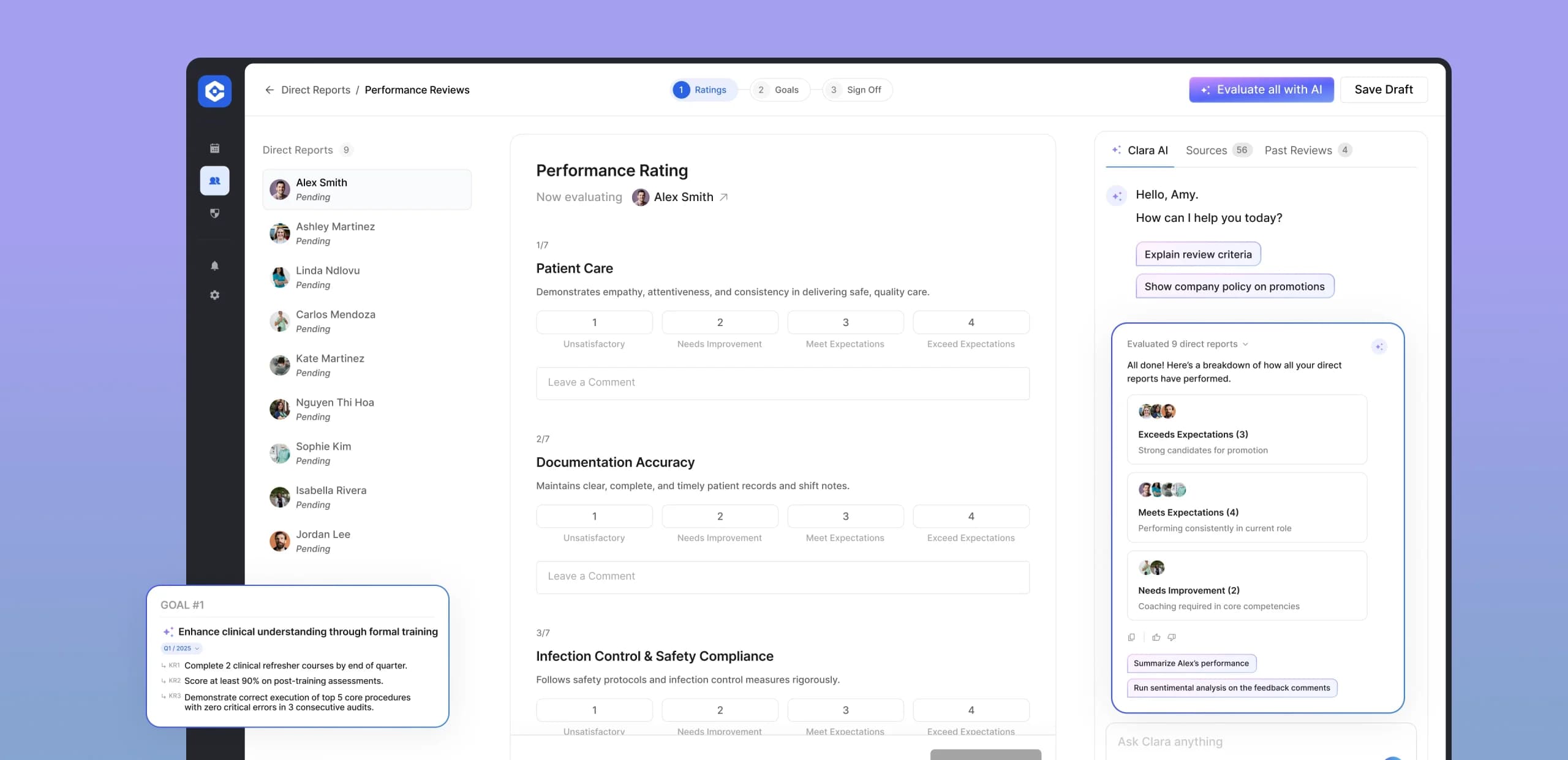Go to the Sign Off step

pos(857,90)
